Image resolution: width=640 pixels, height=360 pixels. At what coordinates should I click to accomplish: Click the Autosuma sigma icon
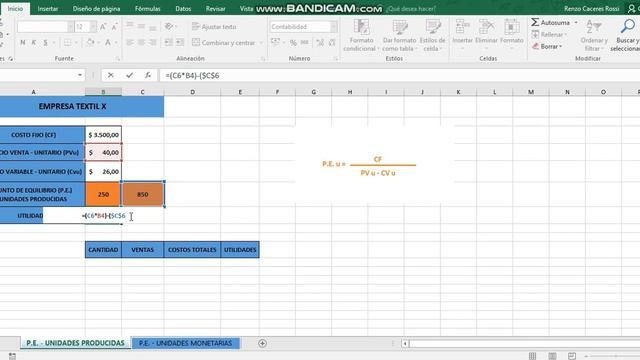[535, 22]
